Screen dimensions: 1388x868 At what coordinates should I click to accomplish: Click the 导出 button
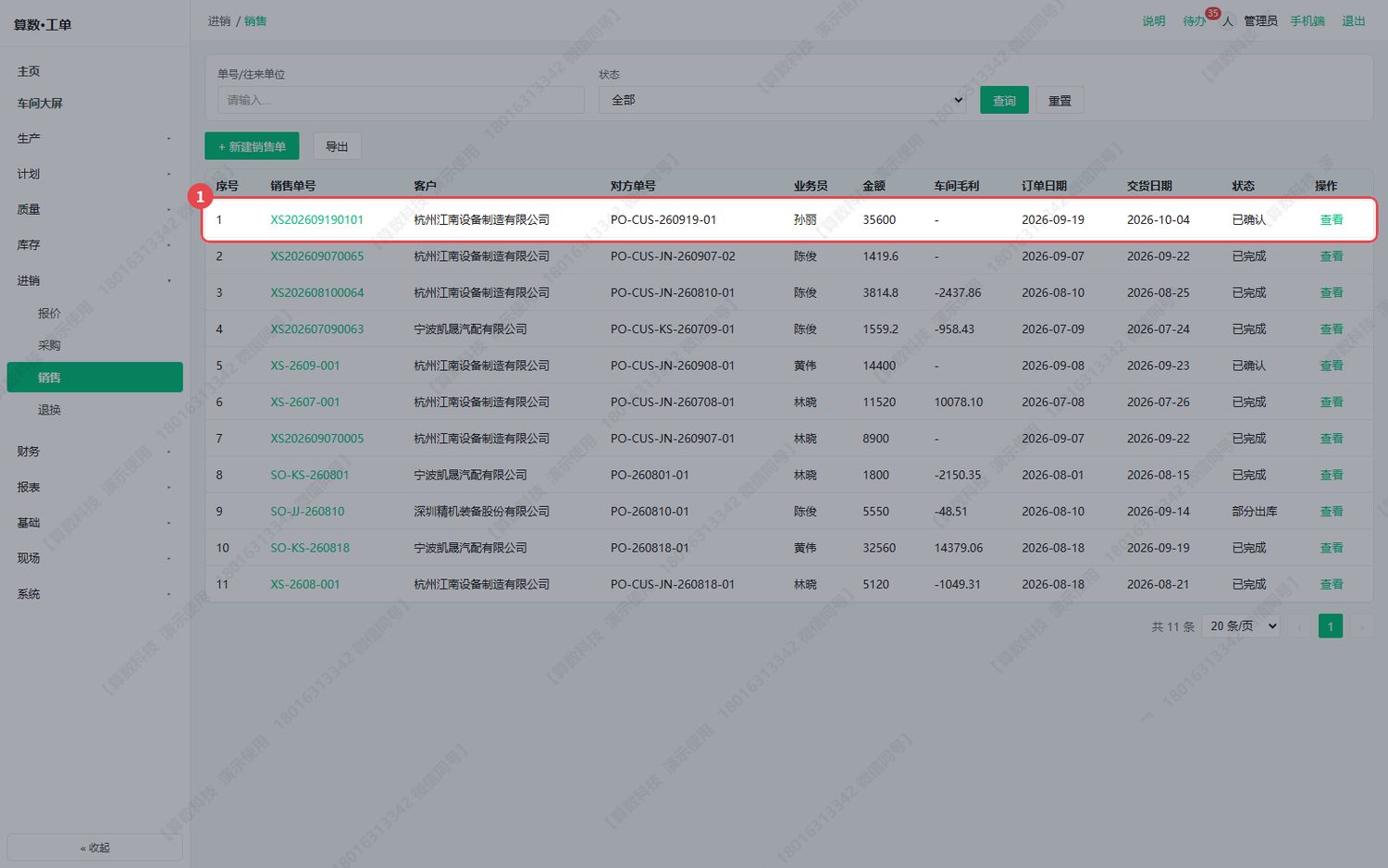click(x=337, y=146)
